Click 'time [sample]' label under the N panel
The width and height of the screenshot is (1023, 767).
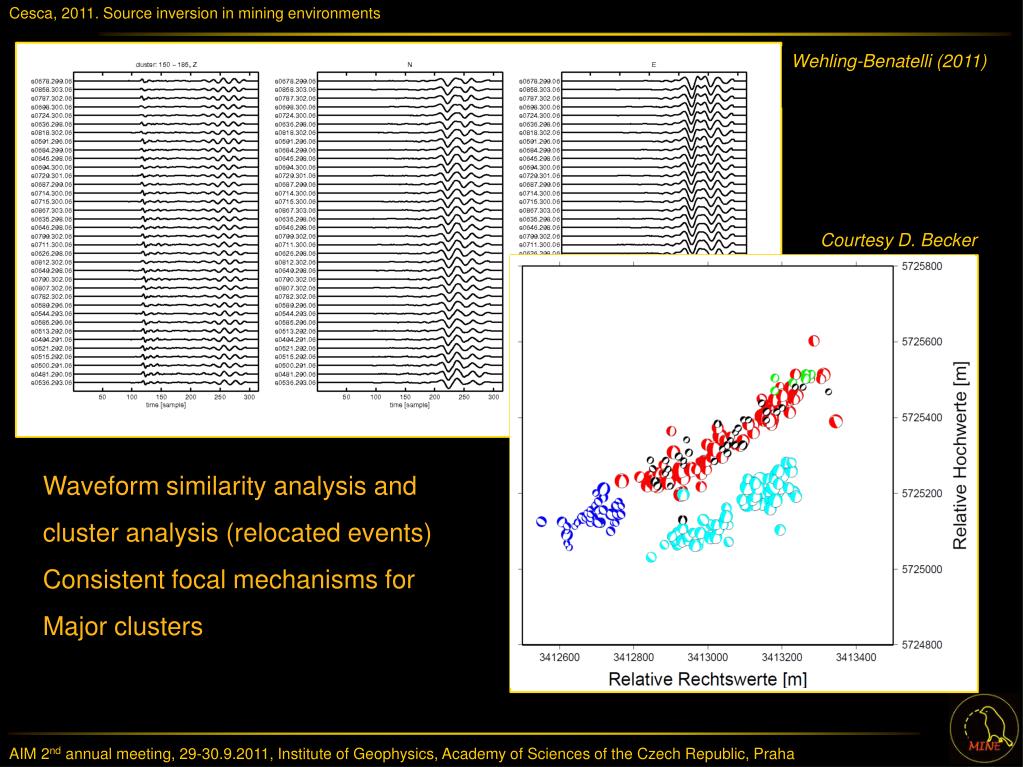410,405
